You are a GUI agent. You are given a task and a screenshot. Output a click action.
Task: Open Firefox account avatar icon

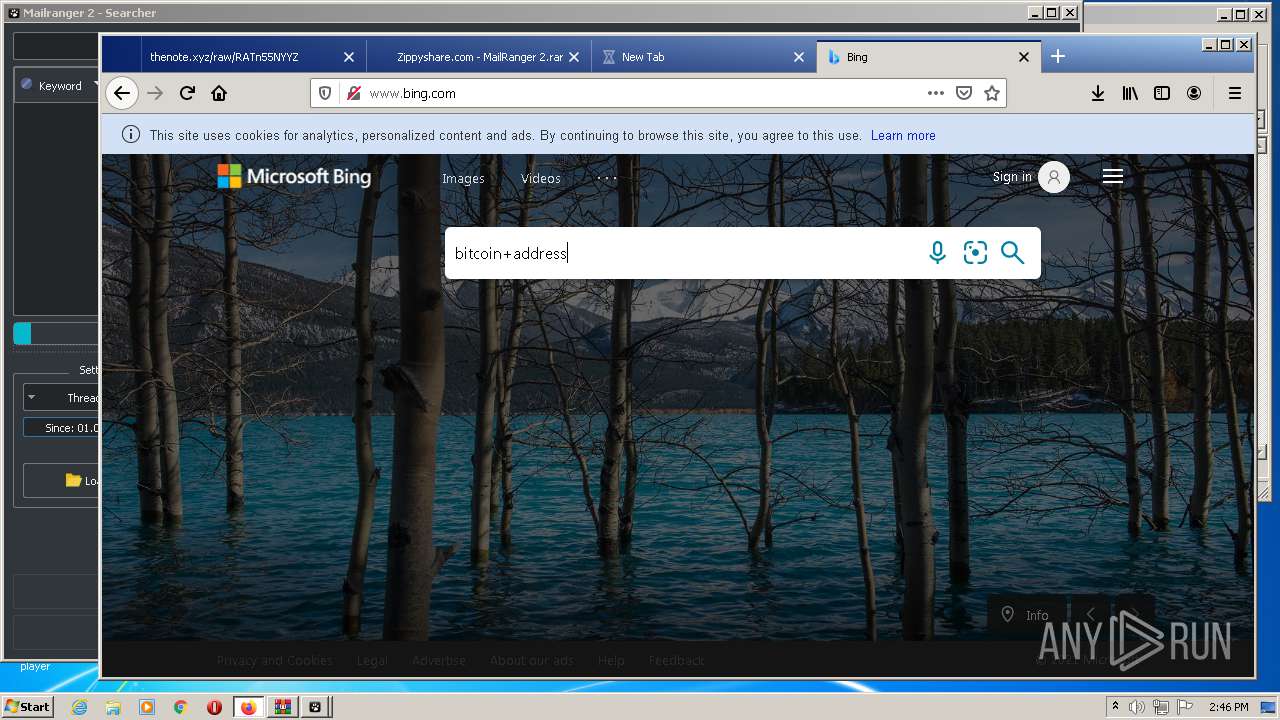click(x=1194, y=93)
